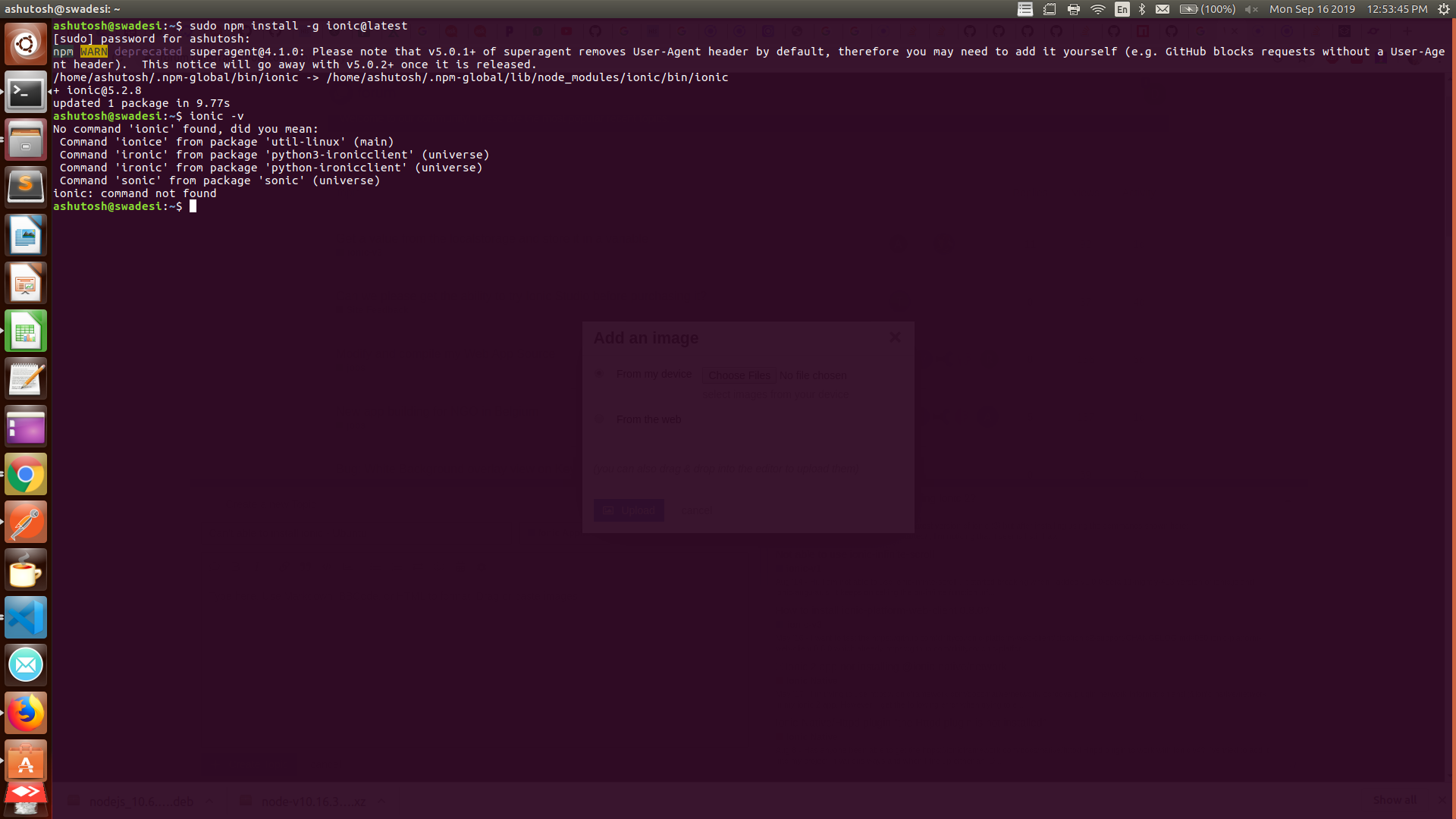Viewport: 1456px width, 819px height.
Task: Launch Postman from the launcher
Action: tap(26, 522)
